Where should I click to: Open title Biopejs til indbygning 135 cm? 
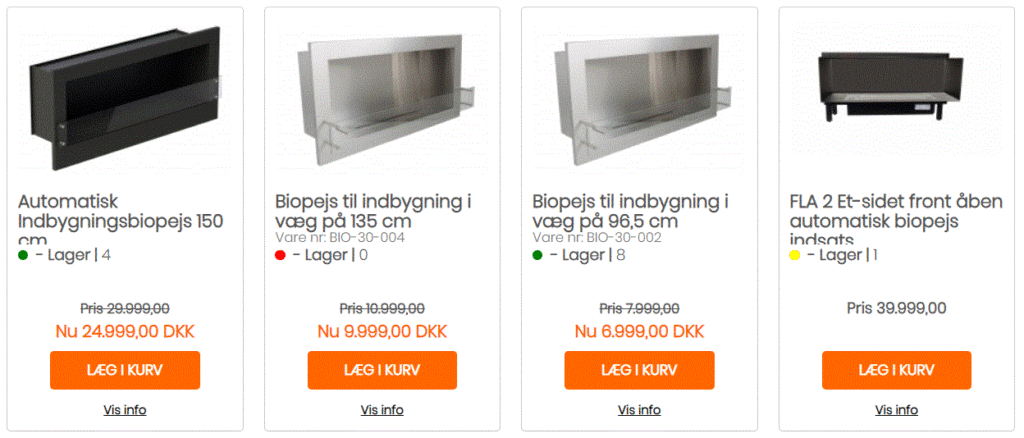[374, 211]
